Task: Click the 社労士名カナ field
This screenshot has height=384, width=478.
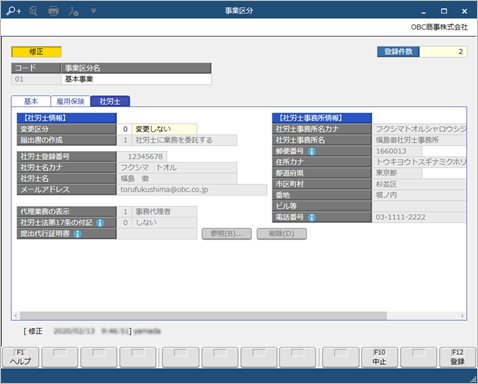Action: click(x=177, y=167)
